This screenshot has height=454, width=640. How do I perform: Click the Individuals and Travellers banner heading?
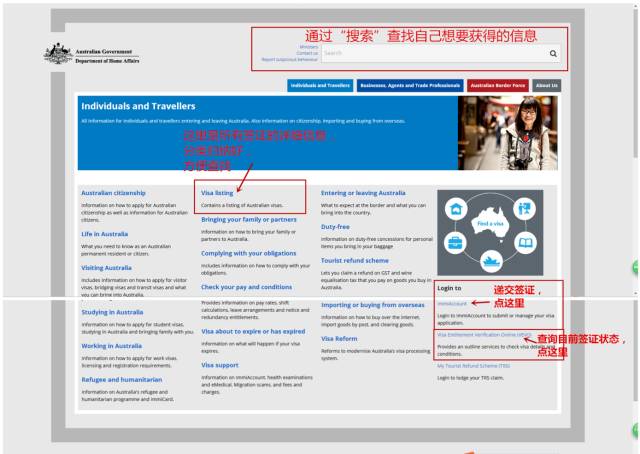coord(138,106)
